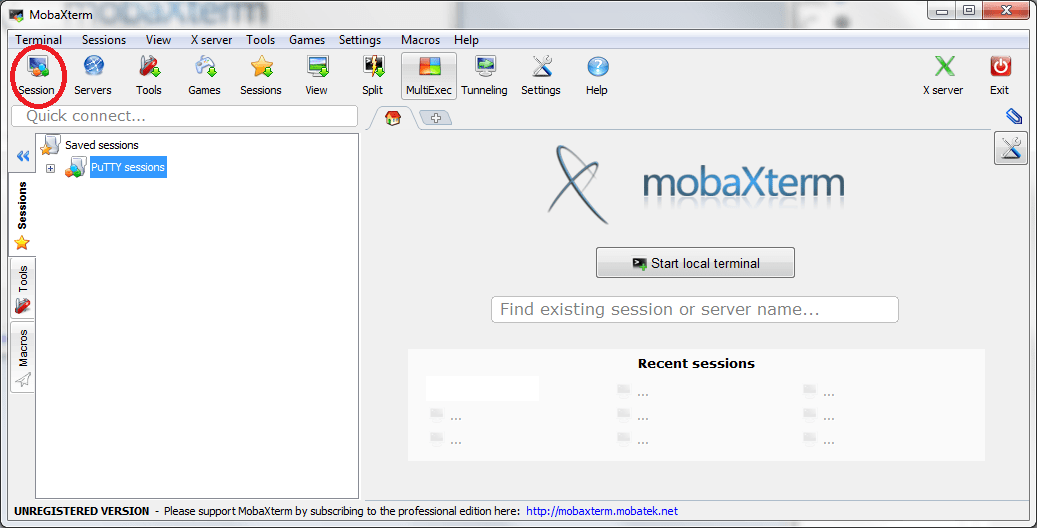Open the View toolbar icon
This screenshot has height=528, width=1037.
(316, 76)
